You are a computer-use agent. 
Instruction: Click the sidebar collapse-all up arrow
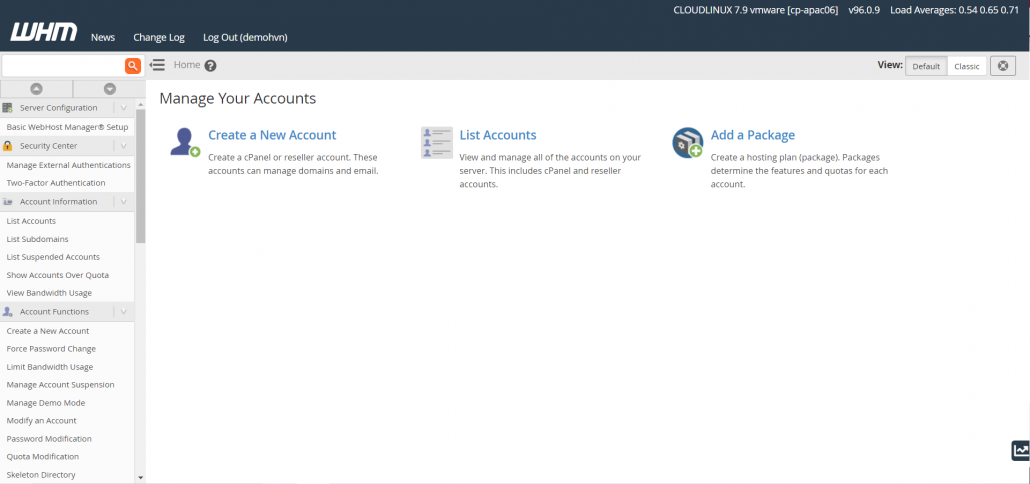click(37, 89)
